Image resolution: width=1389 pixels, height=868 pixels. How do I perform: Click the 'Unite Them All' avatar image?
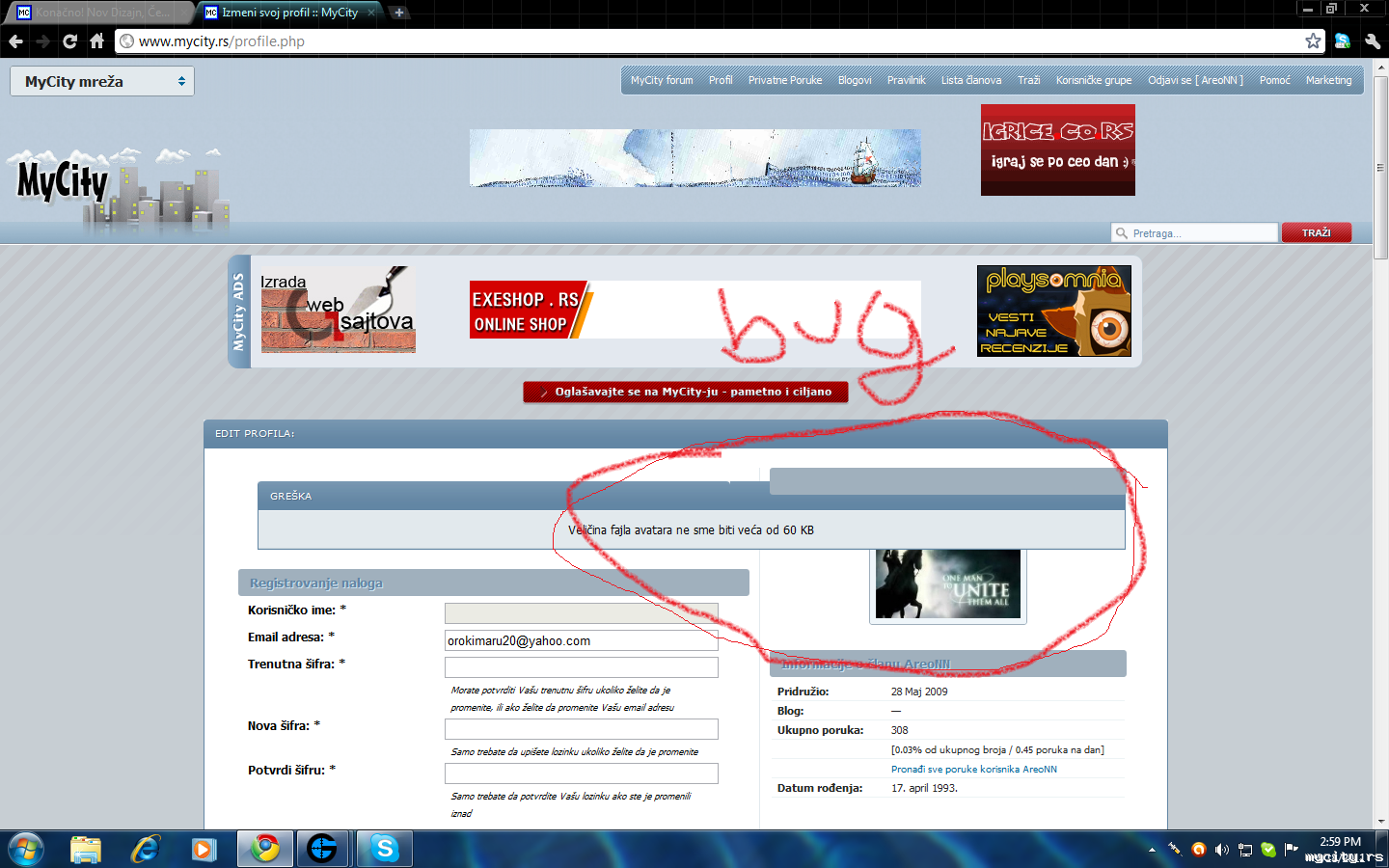pos(948,583)
